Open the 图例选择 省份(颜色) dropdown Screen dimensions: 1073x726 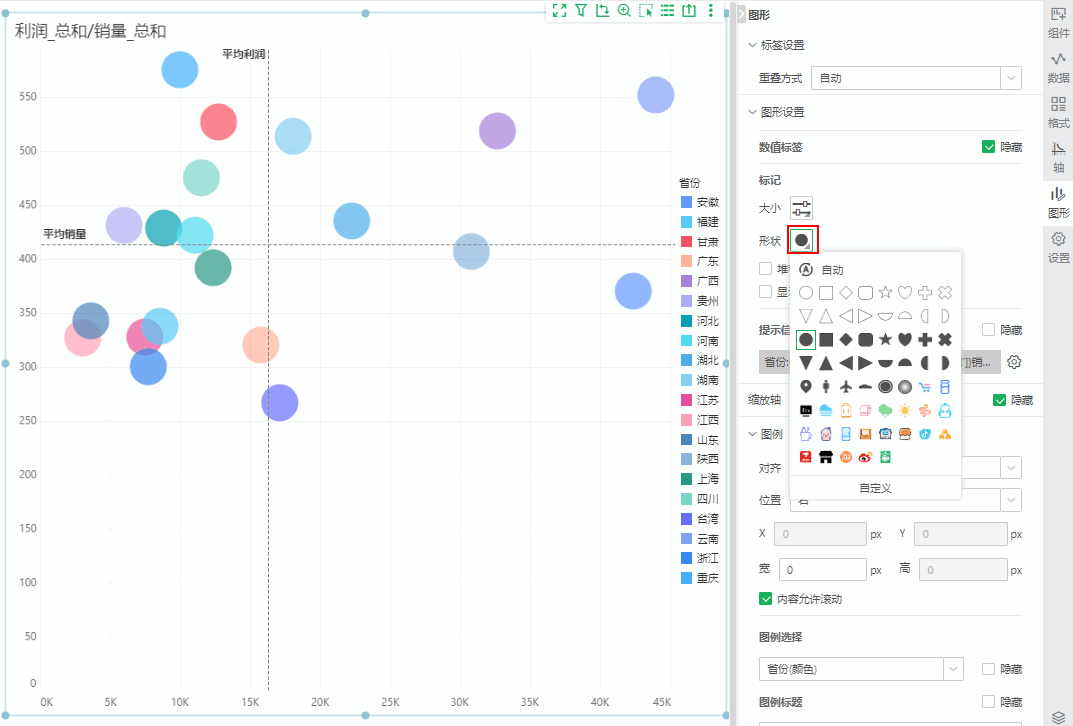954,669
